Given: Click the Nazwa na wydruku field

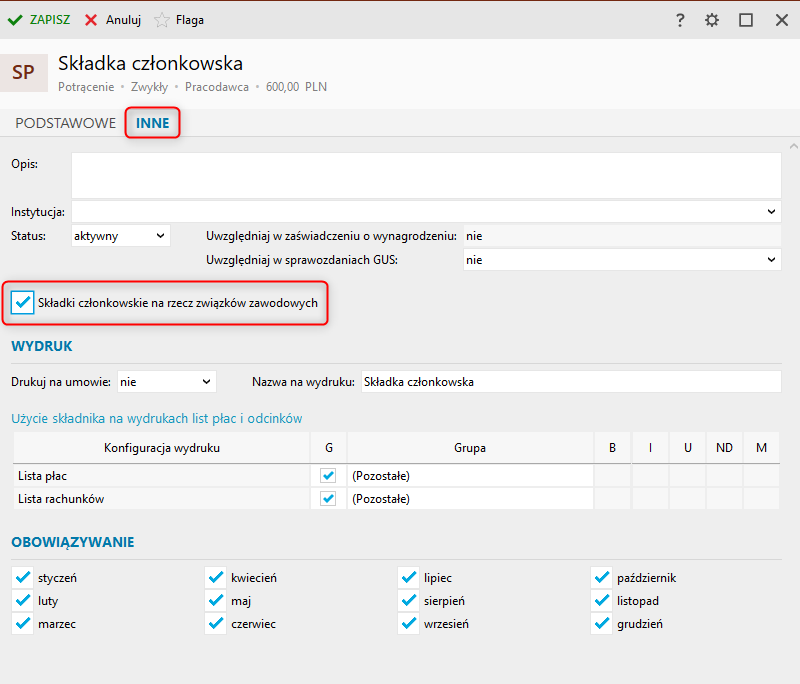Looking at the screenshot, I should (x=571, y=382).
